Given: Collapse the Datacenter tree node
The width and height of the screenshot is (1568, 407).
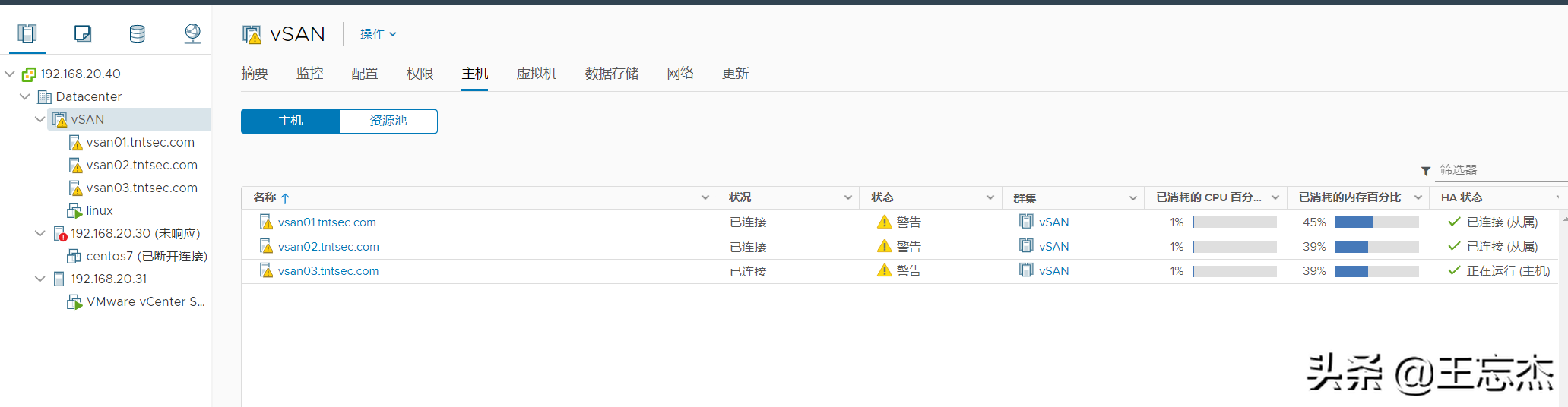Looking at the screenshot, I should (x=24, y=96).
